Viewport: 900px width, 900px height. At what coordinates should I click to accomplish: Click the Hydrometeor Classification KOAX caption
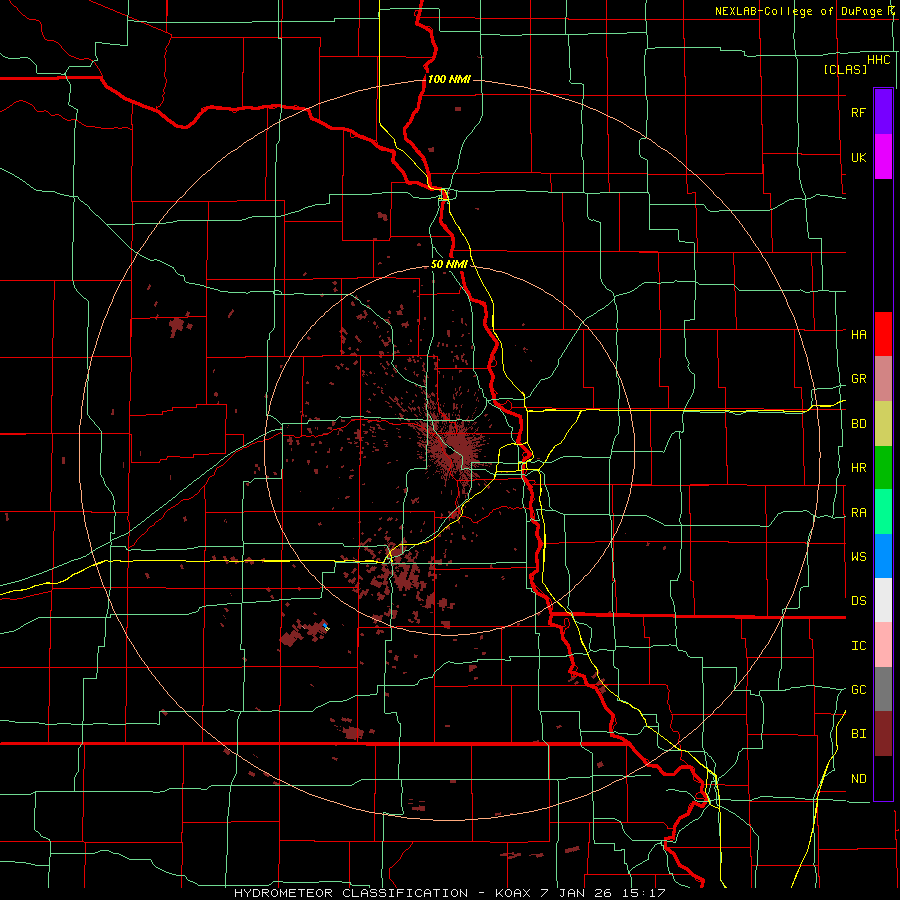[x=449, y=893]
